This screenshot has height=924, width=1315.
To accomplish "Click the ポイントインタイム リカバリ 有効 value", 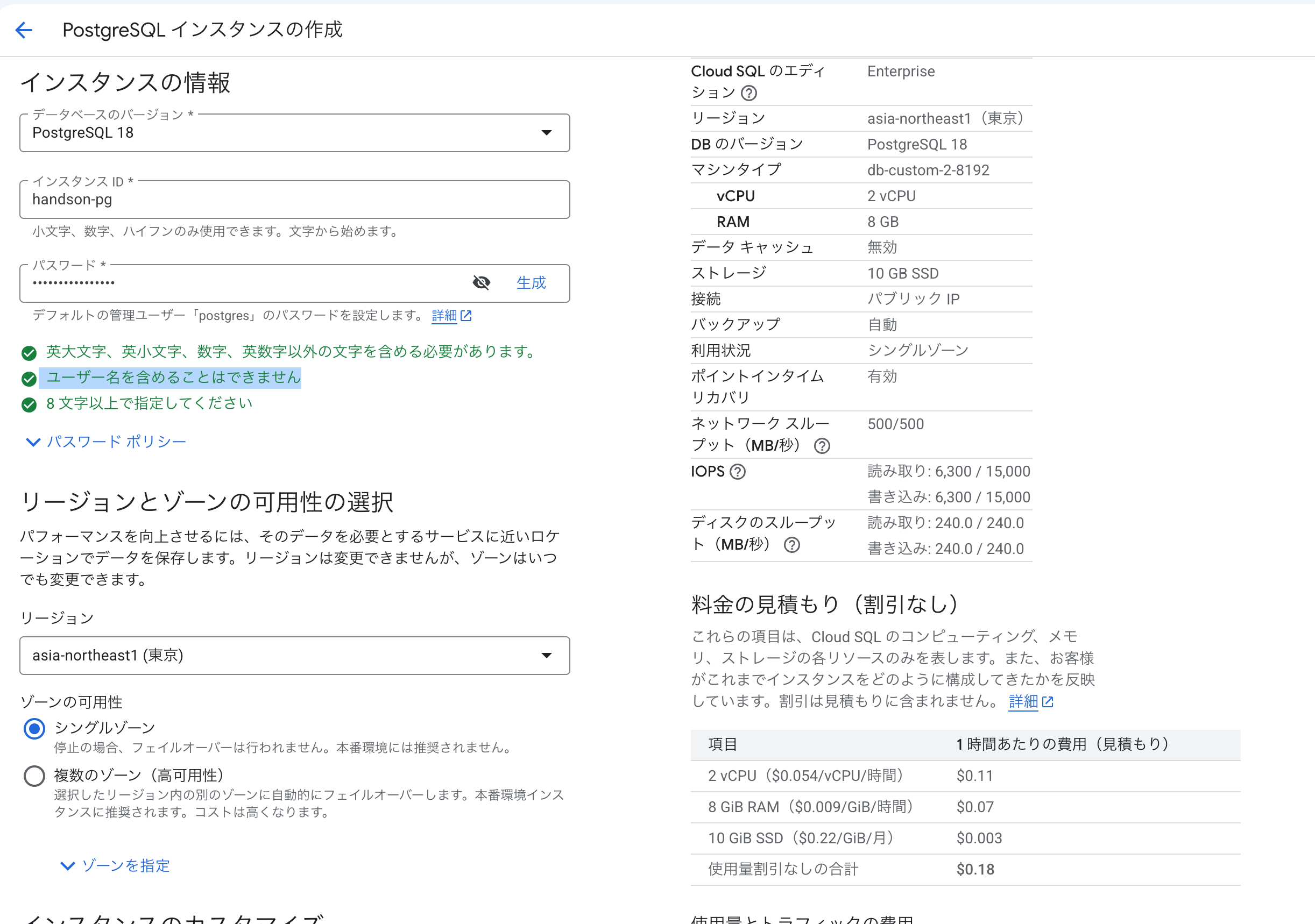I will [x=882, y=376].
